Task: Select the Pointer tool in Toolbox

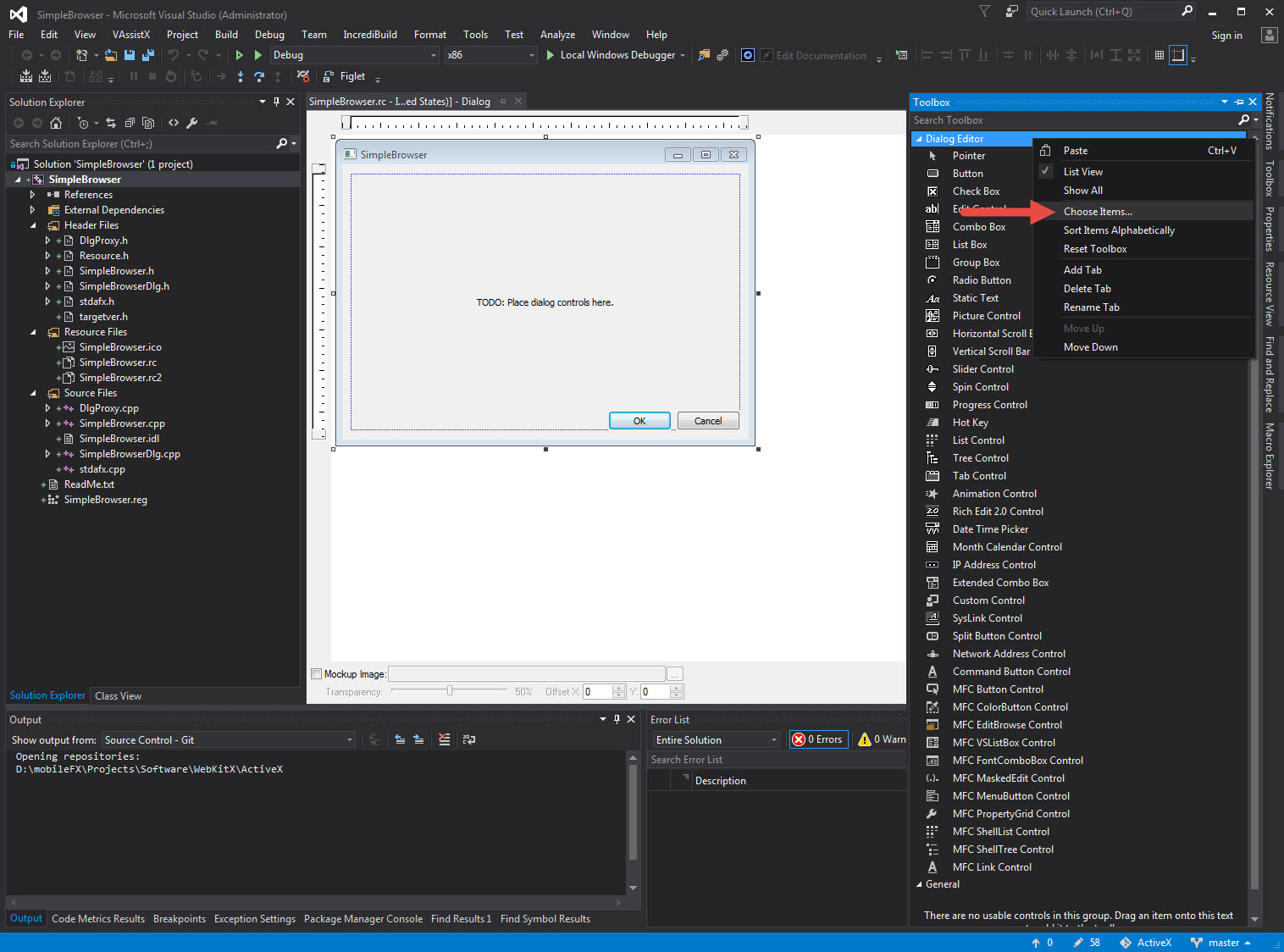Action: 969,156
